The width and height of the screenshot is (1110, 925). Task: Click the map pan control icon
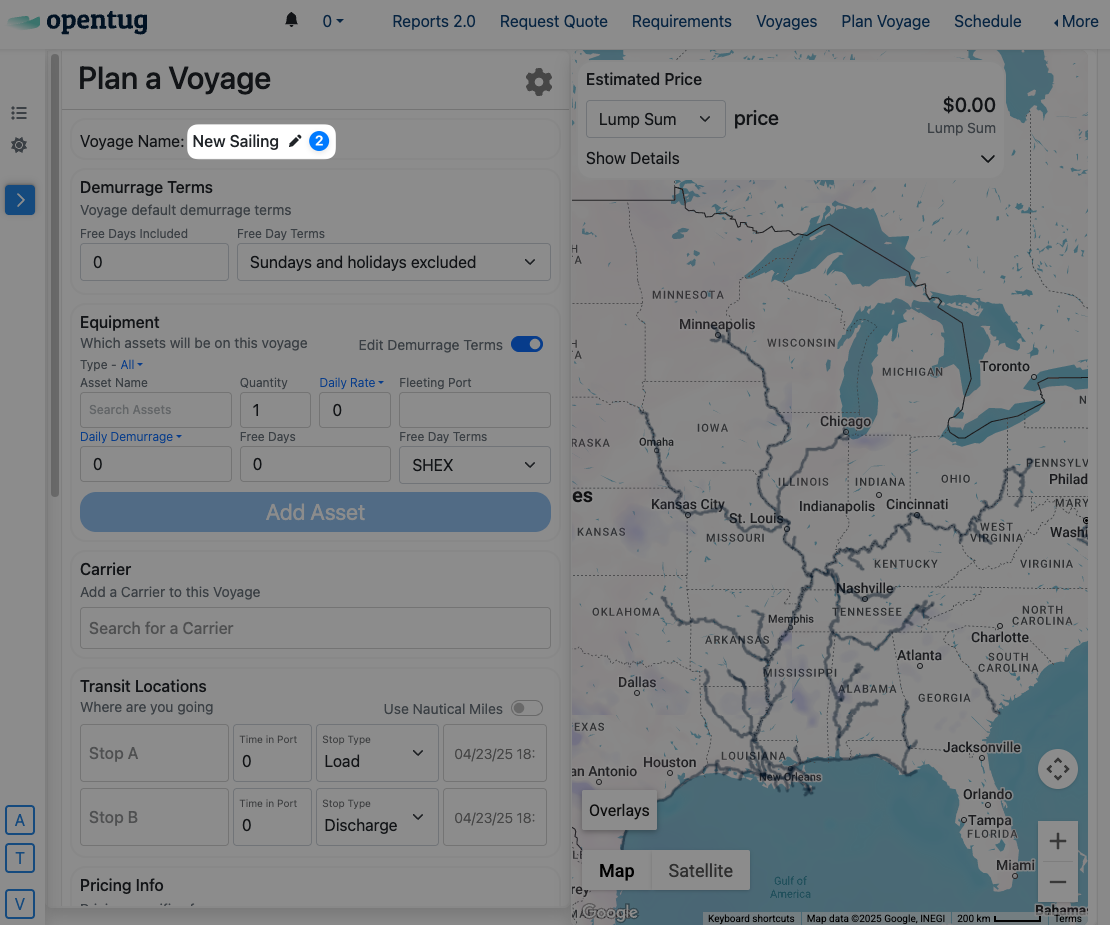click(1058, 769)
